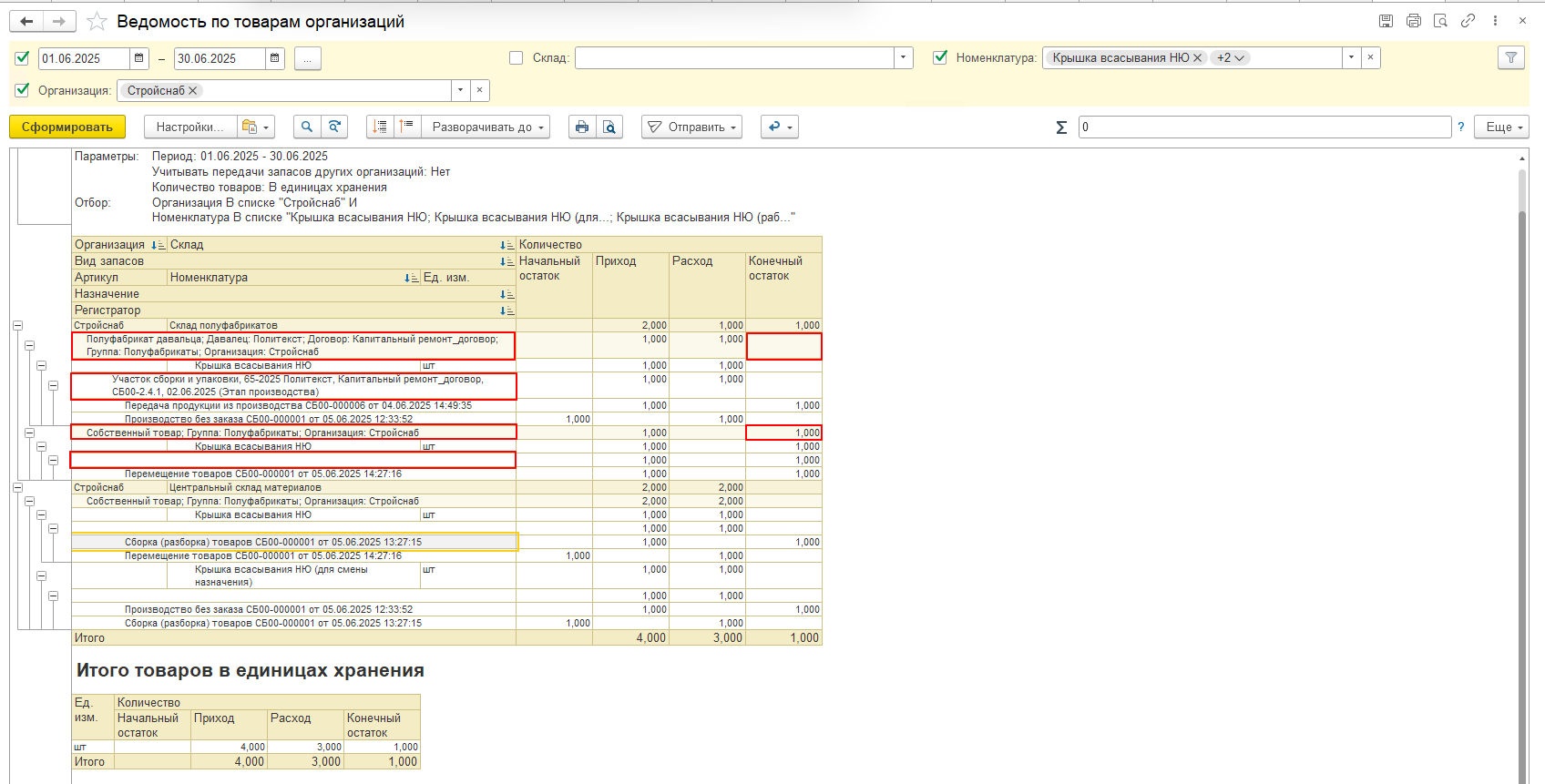The image size is (1545, 784).
Task: Open the filter funnel button
Action: 1511,58
